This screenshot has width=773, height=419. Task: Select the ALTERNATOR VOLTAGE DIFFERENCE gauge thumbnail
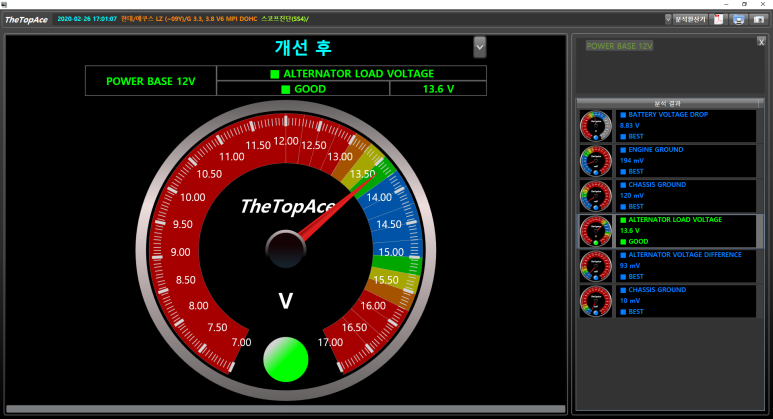tap(596, 266)
